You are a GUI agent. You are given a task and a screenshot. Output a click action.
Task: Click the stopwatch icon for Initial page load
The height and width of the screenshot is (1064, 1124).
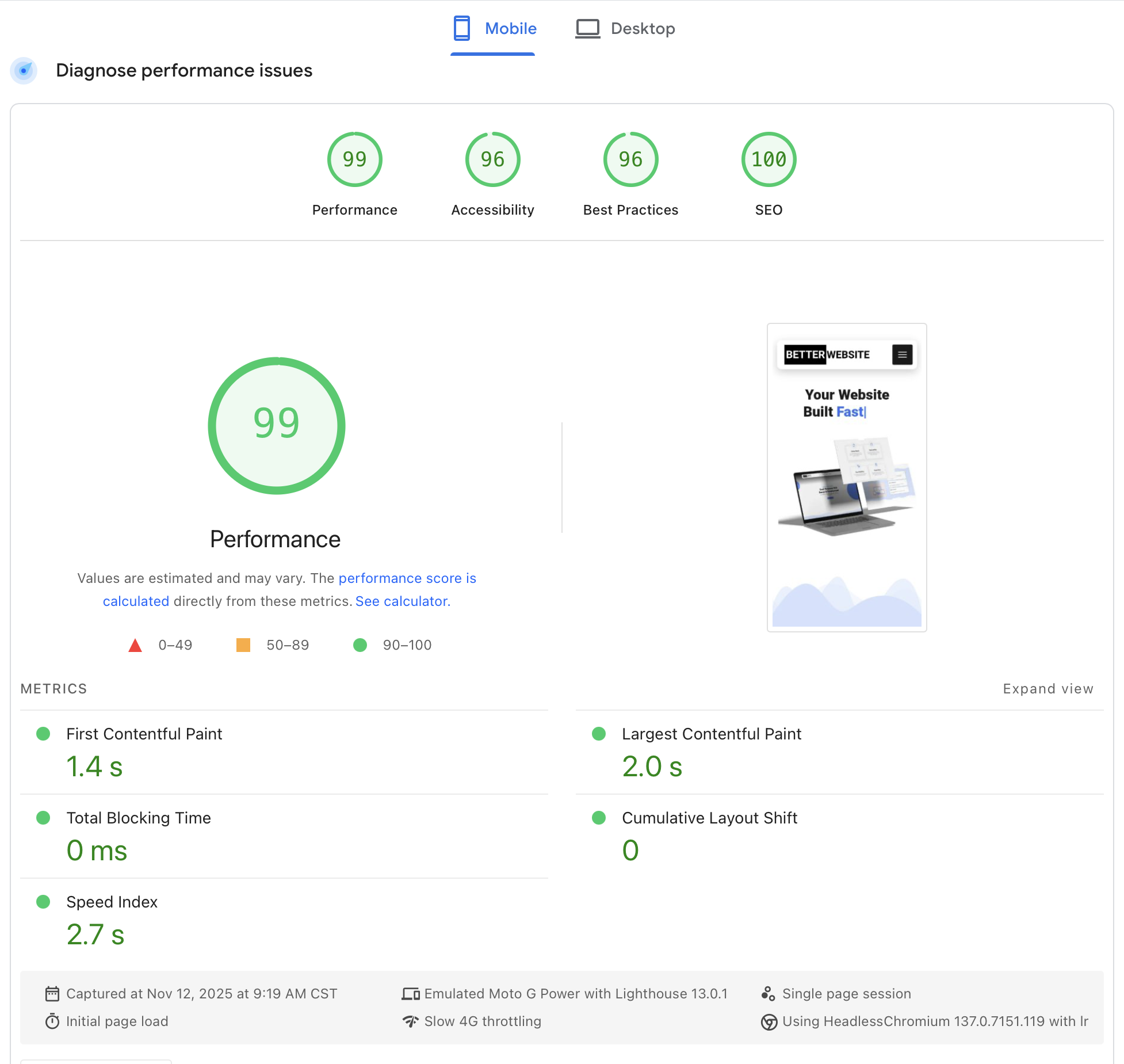52,1021
